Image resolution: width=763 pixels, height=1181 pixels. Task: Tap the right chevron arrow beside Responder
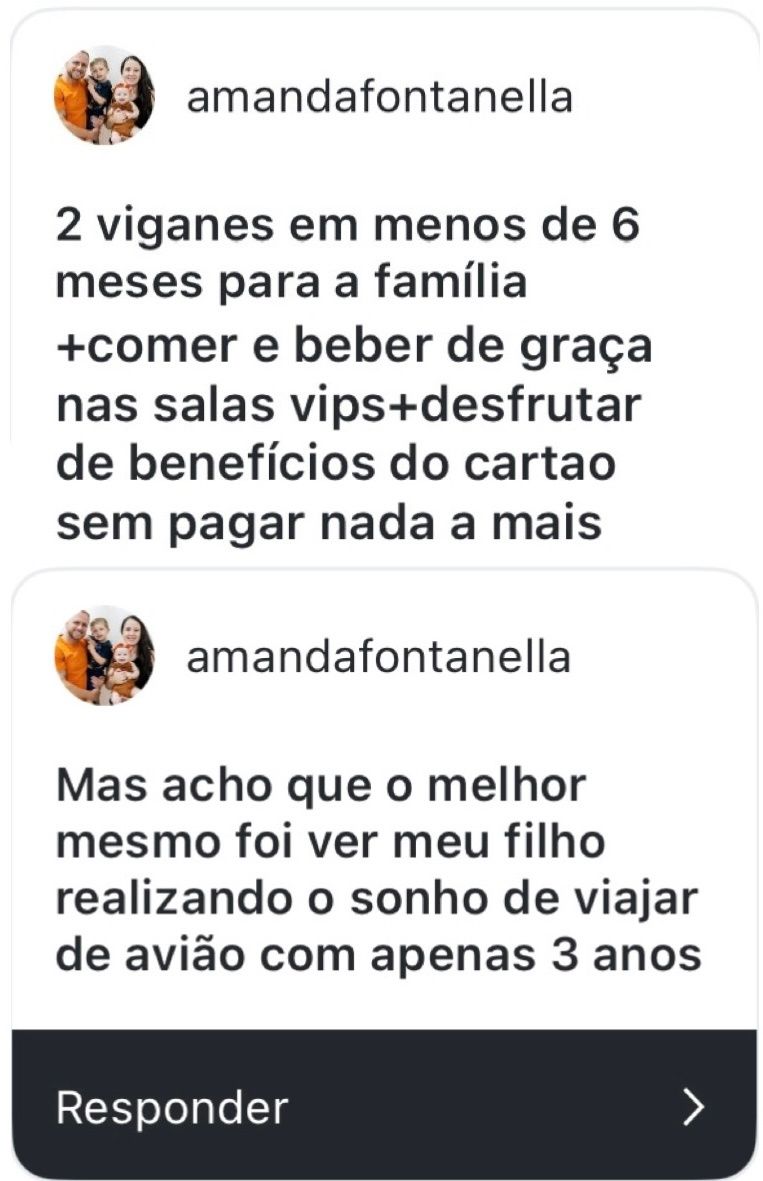point(692,1107)
